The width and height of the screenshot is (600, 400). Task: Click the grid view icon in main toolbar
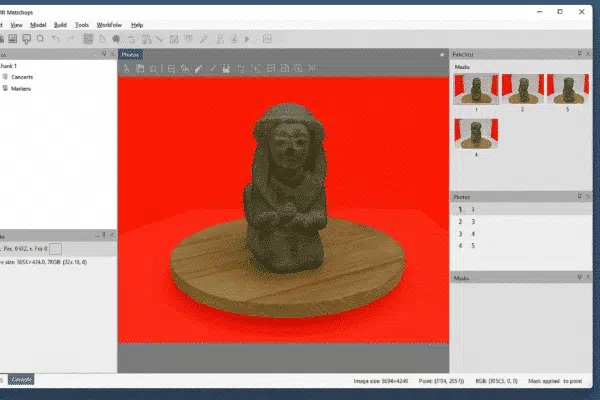coord(88,39)
